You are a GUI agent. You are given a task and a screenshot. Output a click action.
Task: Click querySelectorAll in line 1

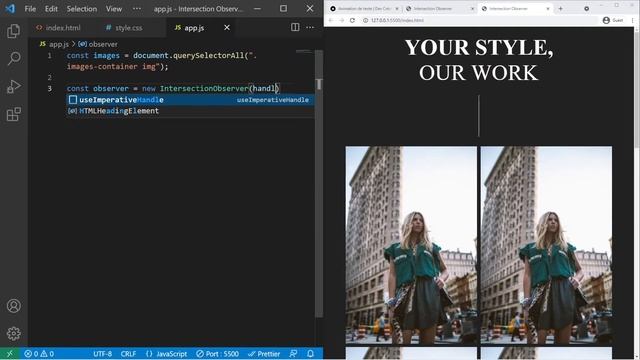208,55
